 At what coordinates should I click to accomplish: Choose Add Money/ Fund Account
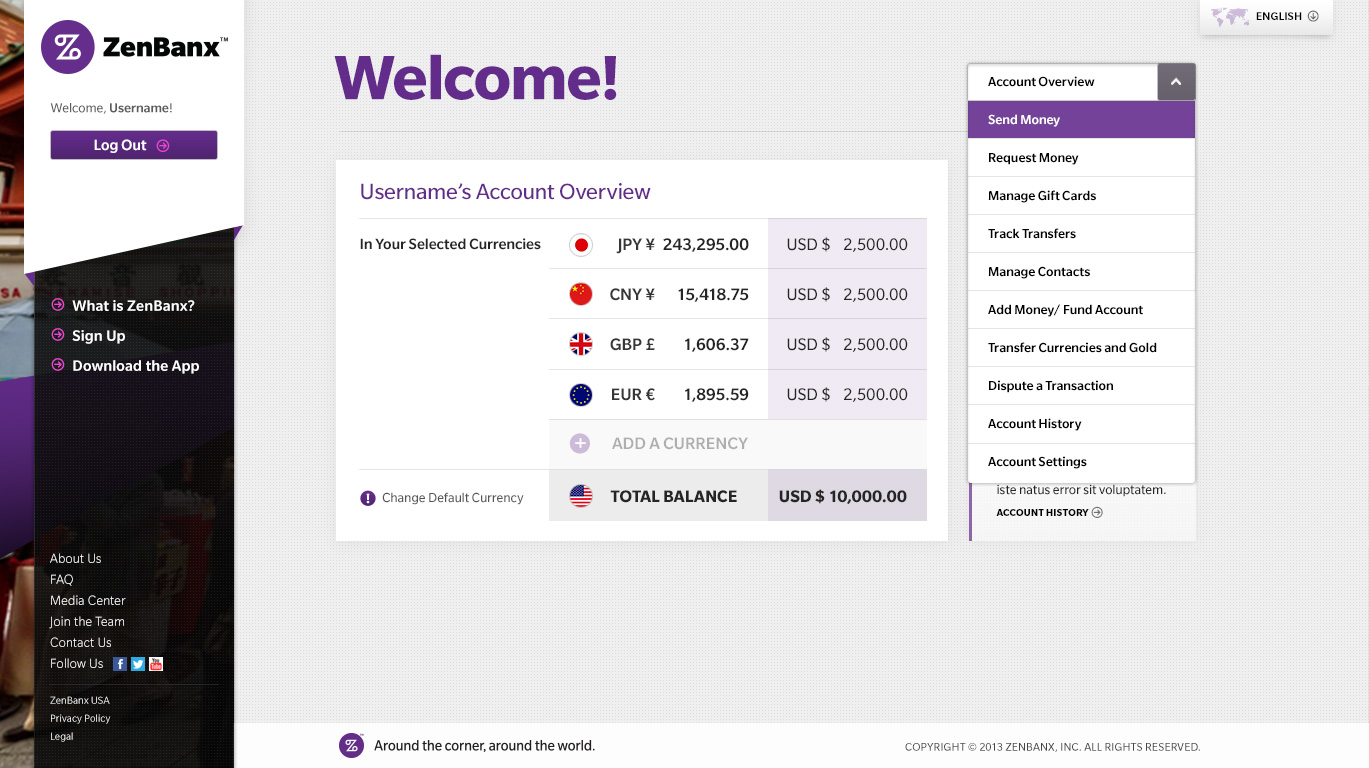tap(1081, 310)
